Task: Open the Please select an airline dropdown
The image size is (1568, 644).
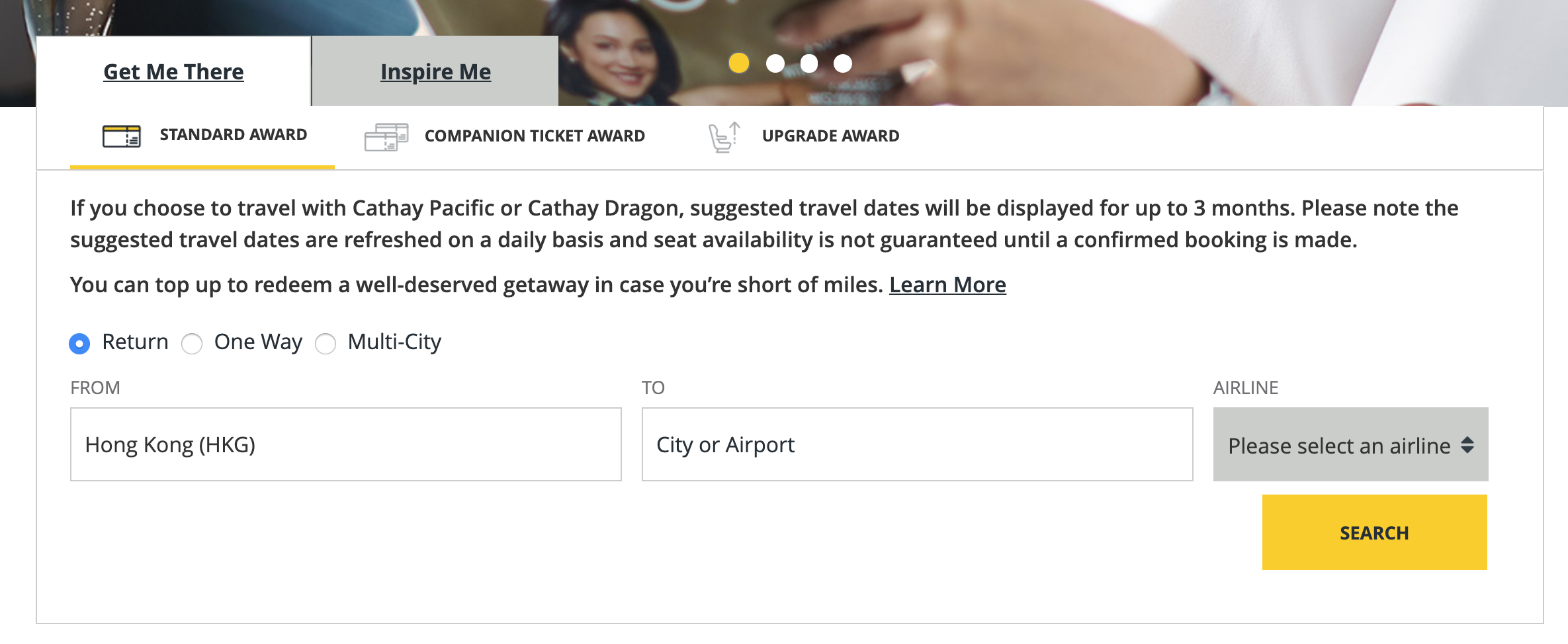Action: tap(1339, 445)
